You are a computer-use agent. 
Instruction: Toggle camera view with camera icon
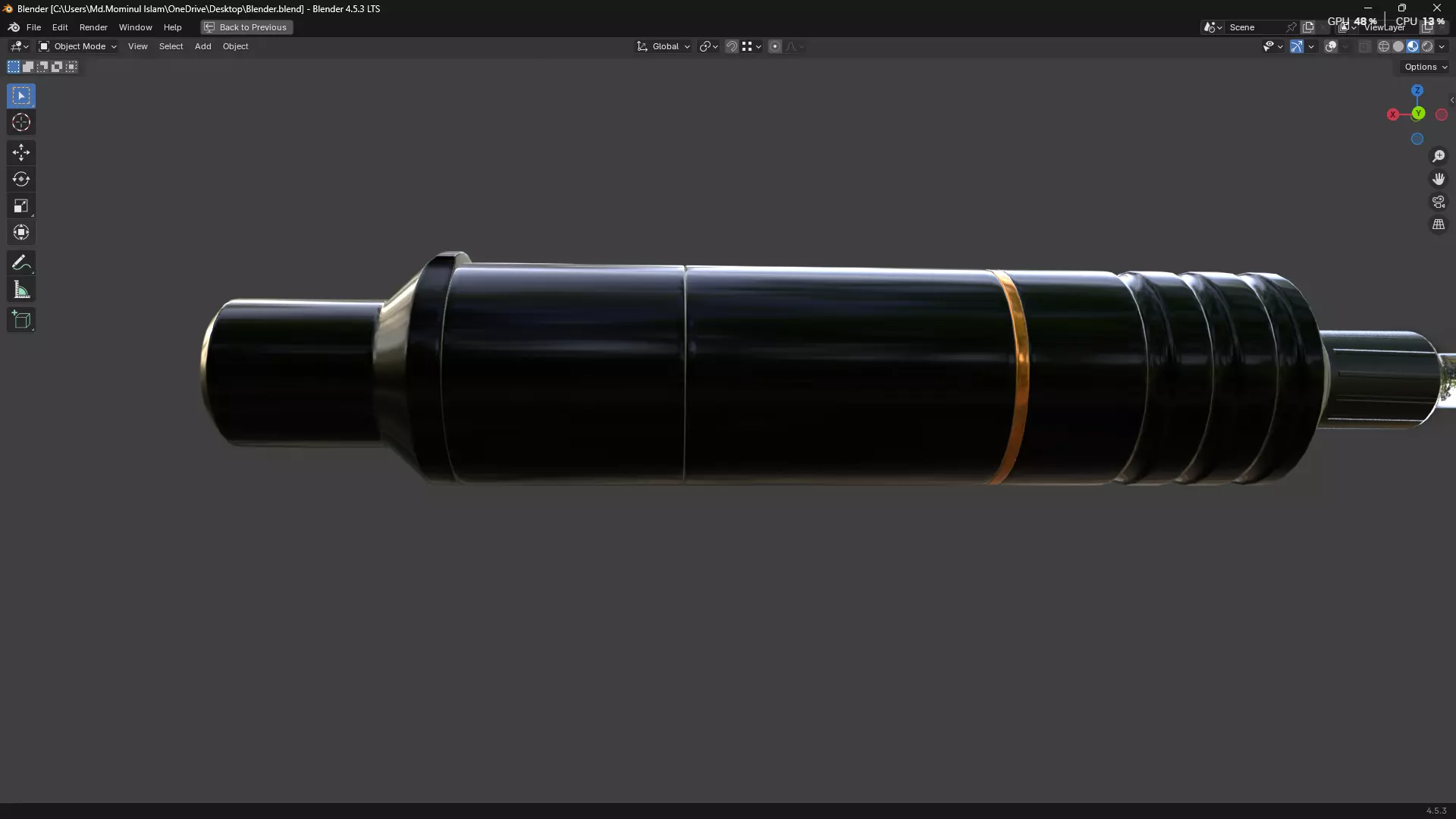point(1439,202)
